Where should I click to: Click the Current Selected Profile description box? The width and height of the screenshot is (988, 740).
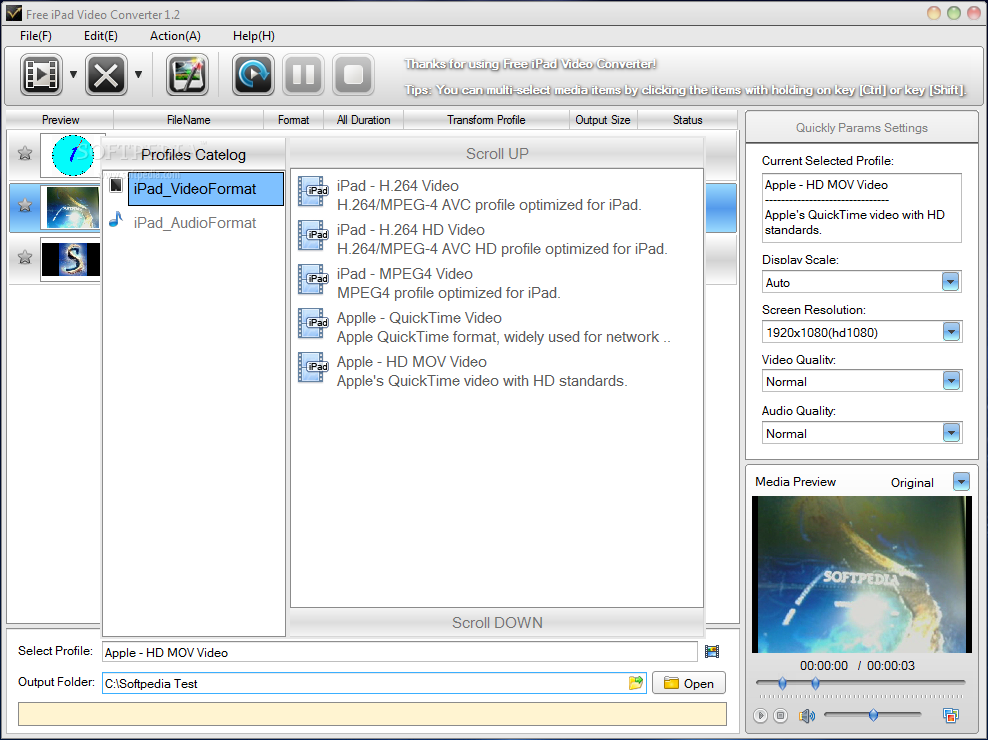click(861, 208)
